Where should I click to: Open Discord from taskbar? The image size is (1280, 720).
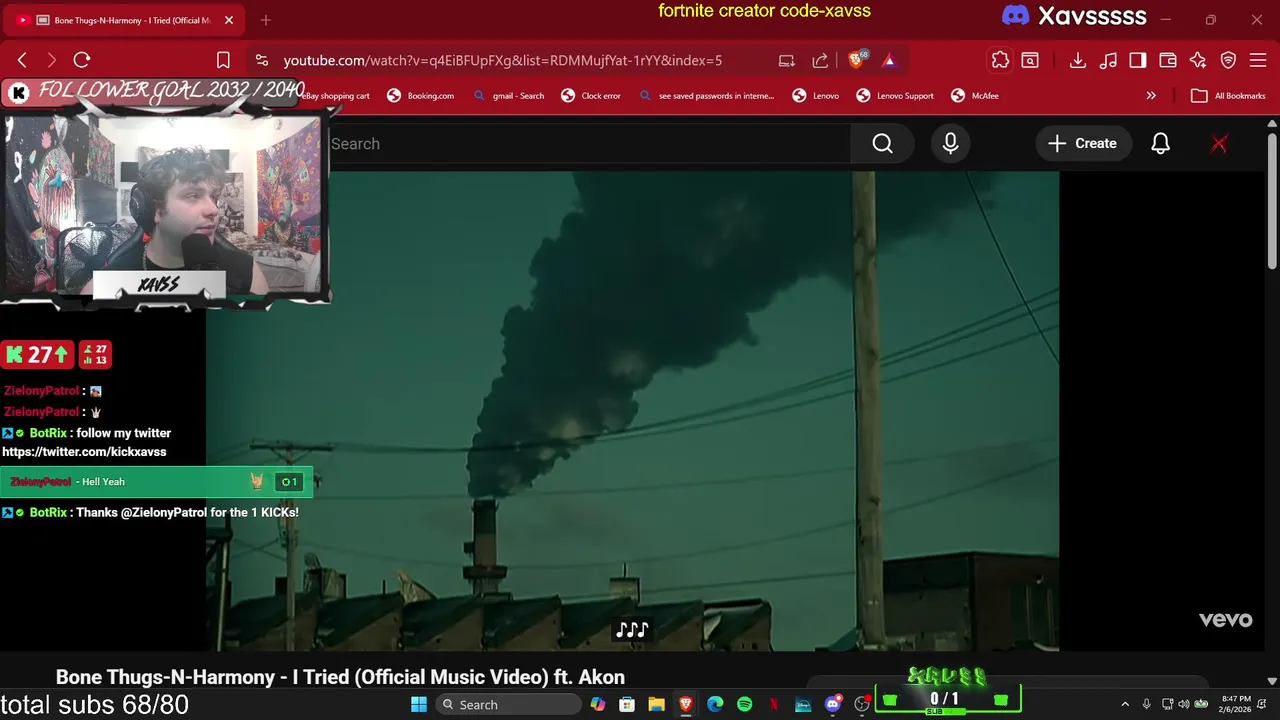833,704
